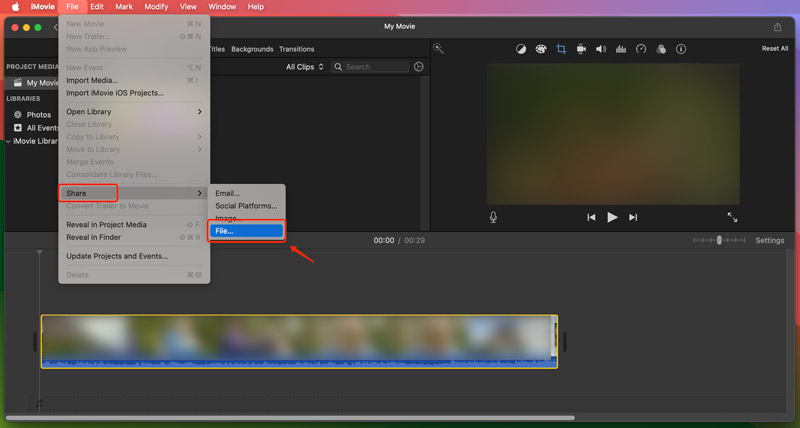This screenshot has width=800, height=428.
Task: Click the magic wand Enhance icon
Action: (x=438, y=48)
